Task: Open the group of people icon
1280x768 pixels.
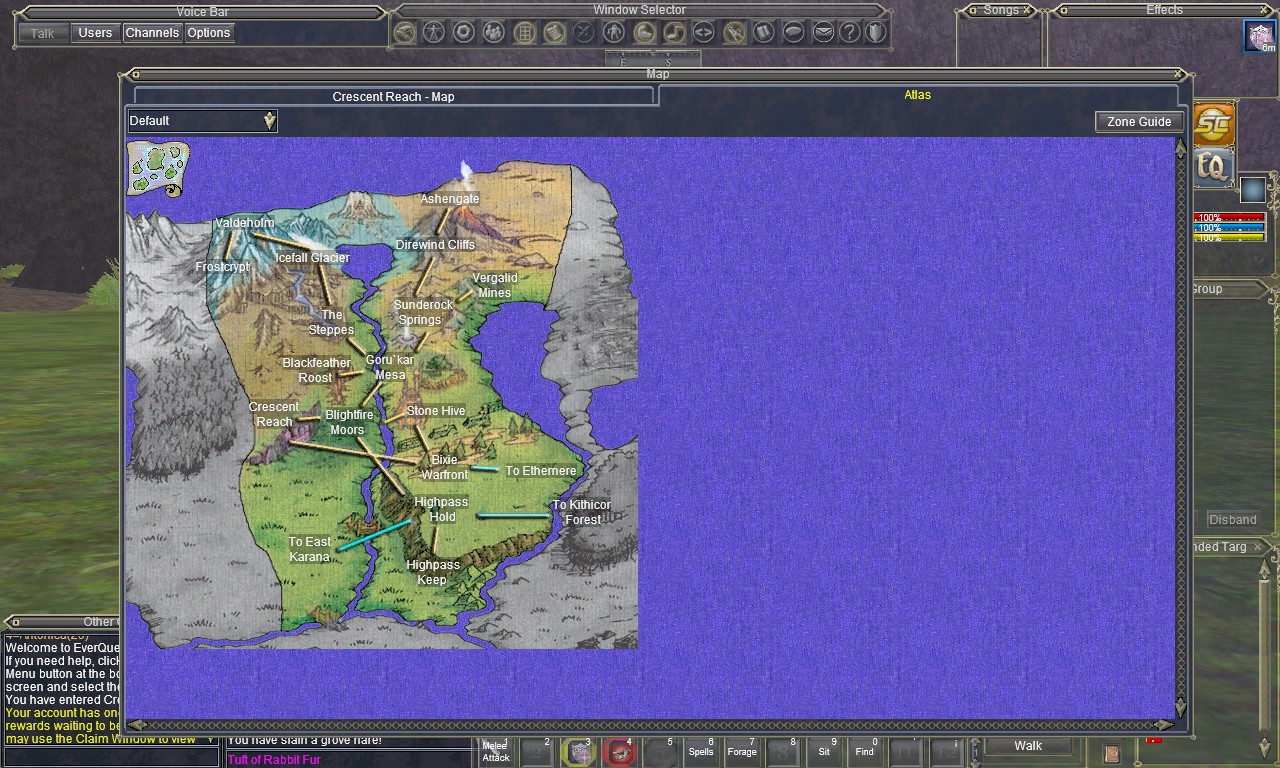Action: [x=494, y=32]
